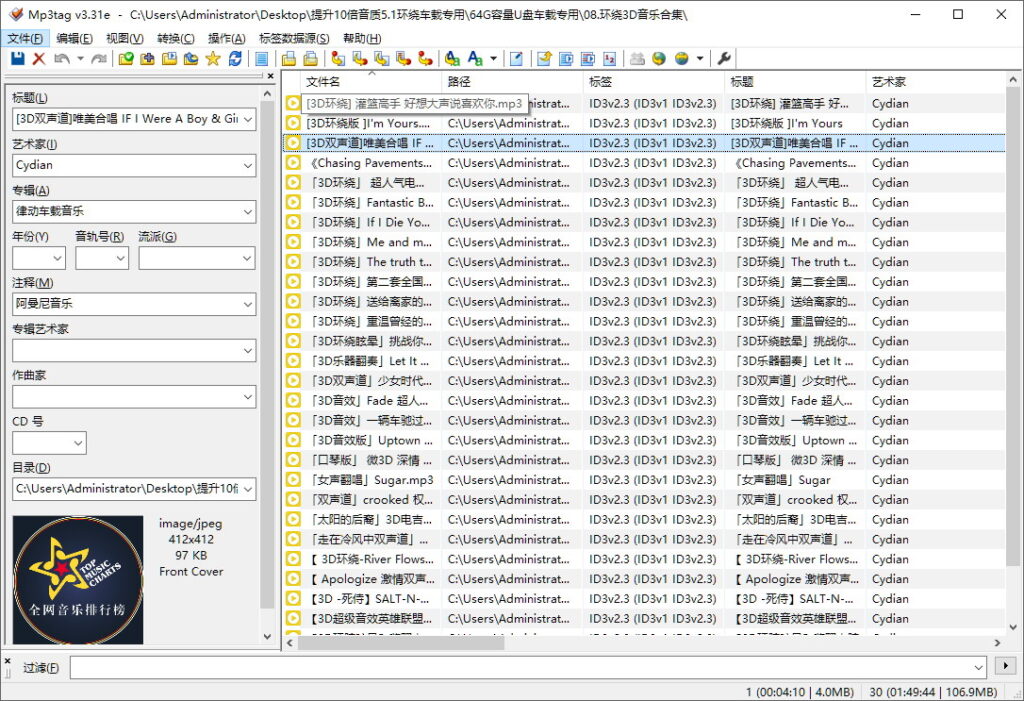Open the 标签数据源 menu
The image size is (1024, 701).
click(296, 38)
